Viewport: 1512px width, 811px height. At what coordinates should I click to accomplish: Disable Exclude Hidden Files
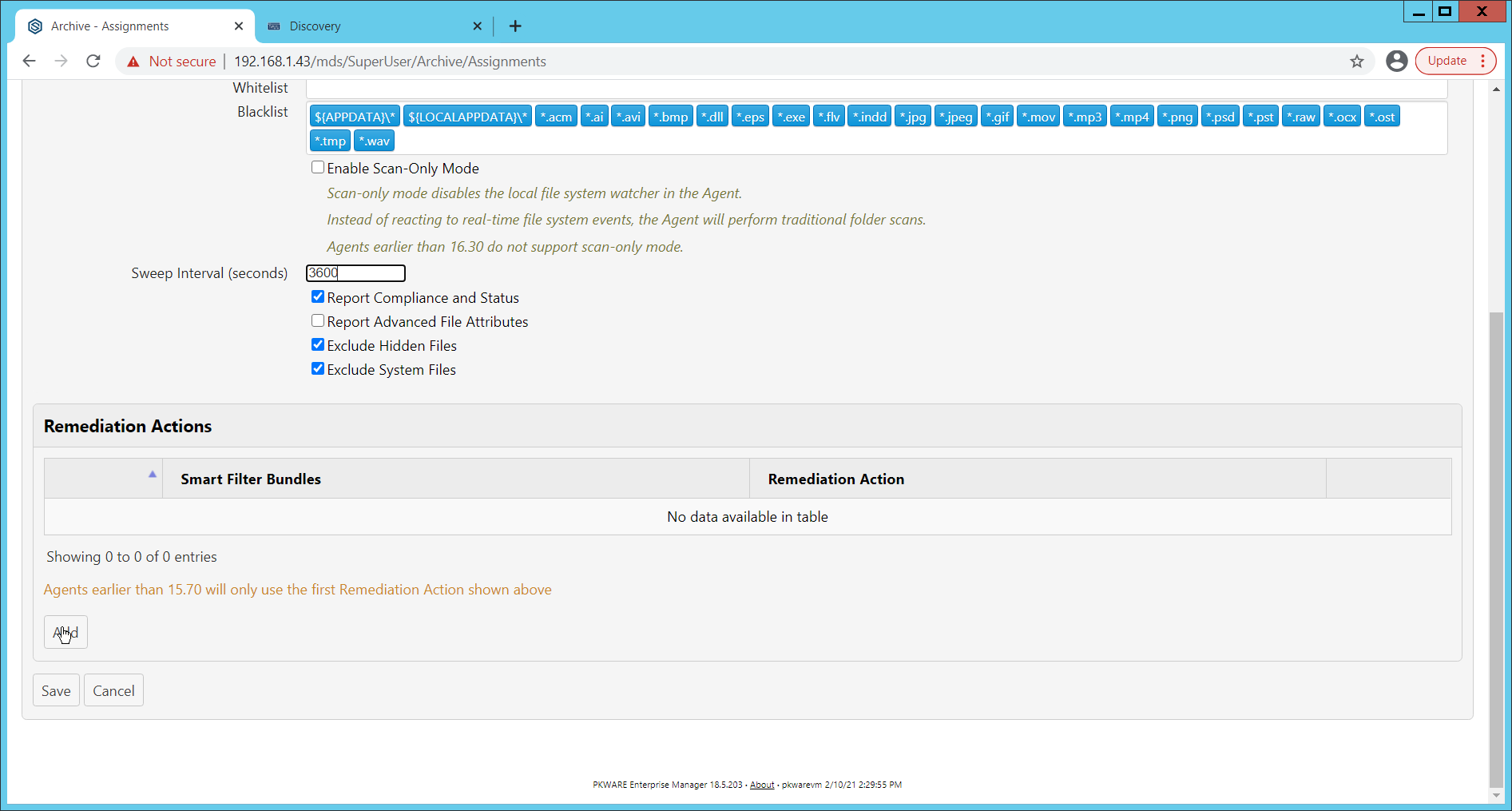pyautogui.click(x=318, y=344)
